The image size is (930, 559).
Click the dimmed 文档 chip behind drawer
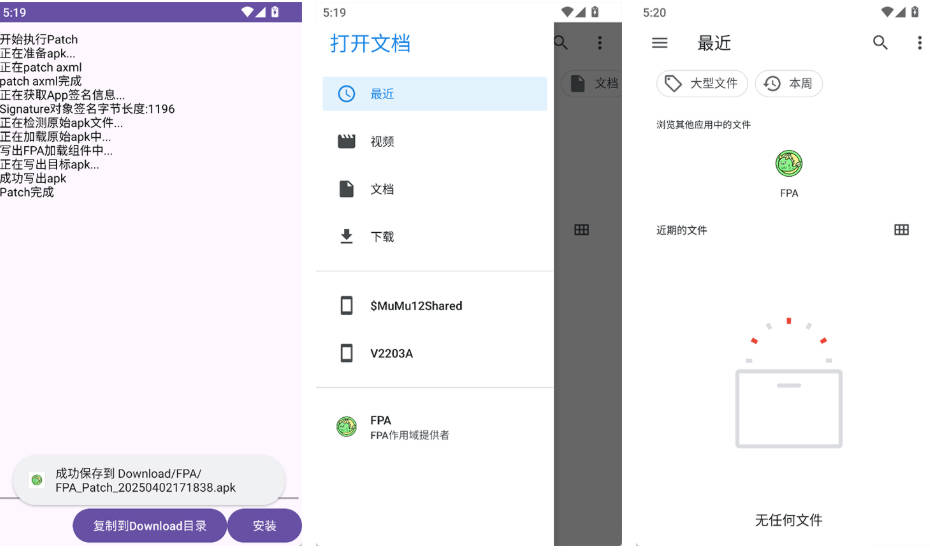pyautogui.click(x=593, y=84)
